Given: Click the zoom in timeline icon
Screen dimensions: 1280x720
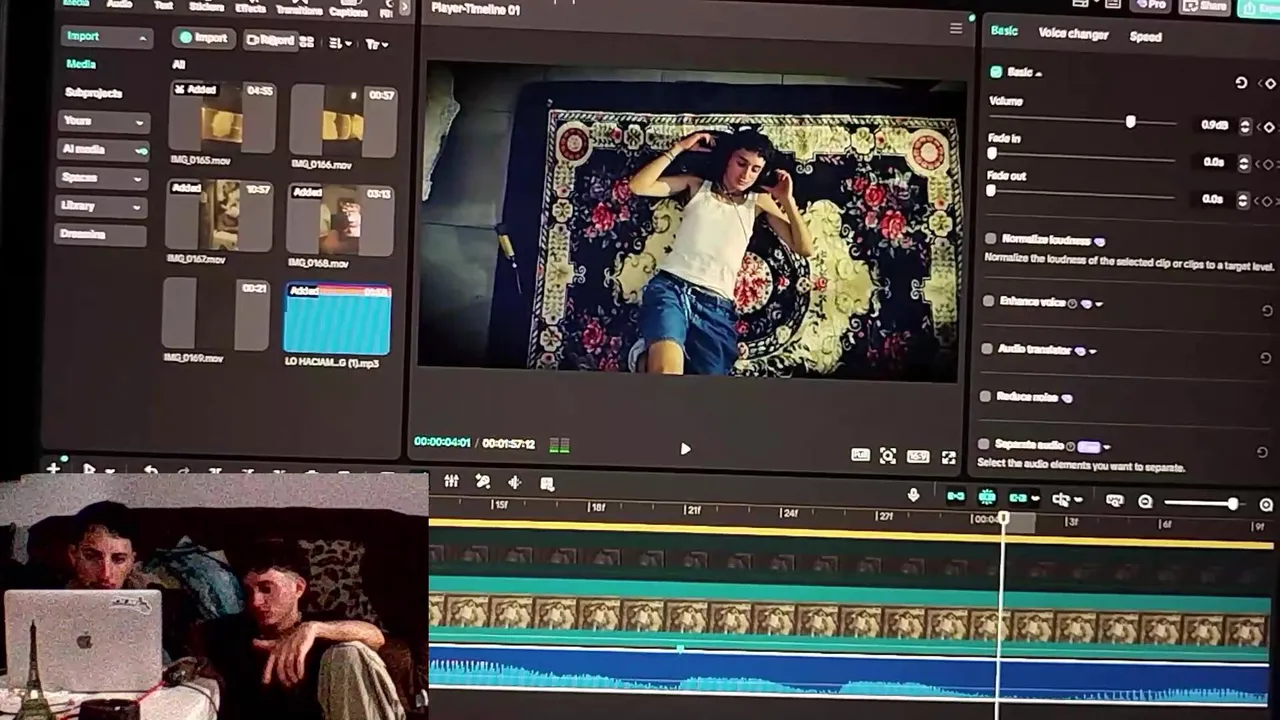Looking at the screenshot, I should coord(1266,505).
